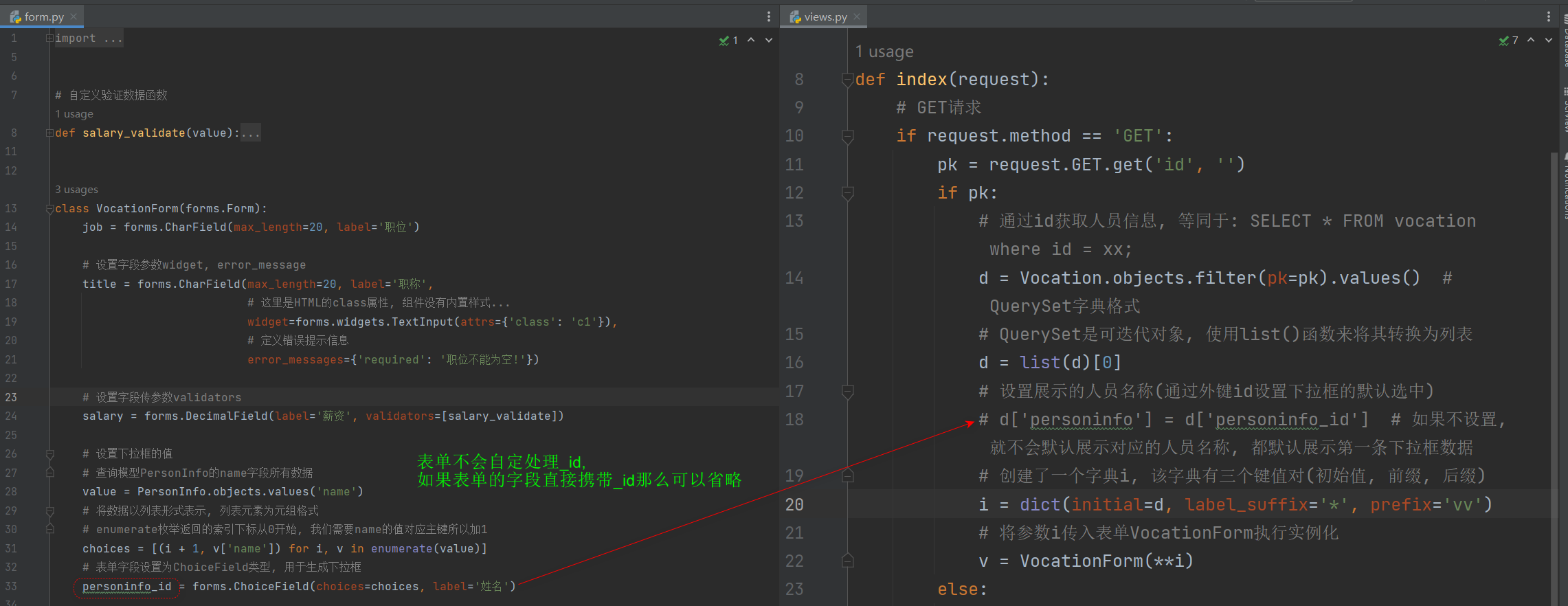This screenshot has width=1568, height=606.
Task: Click the 'pk = request.GET.get' line
Action: click(x=1091, y=164)
